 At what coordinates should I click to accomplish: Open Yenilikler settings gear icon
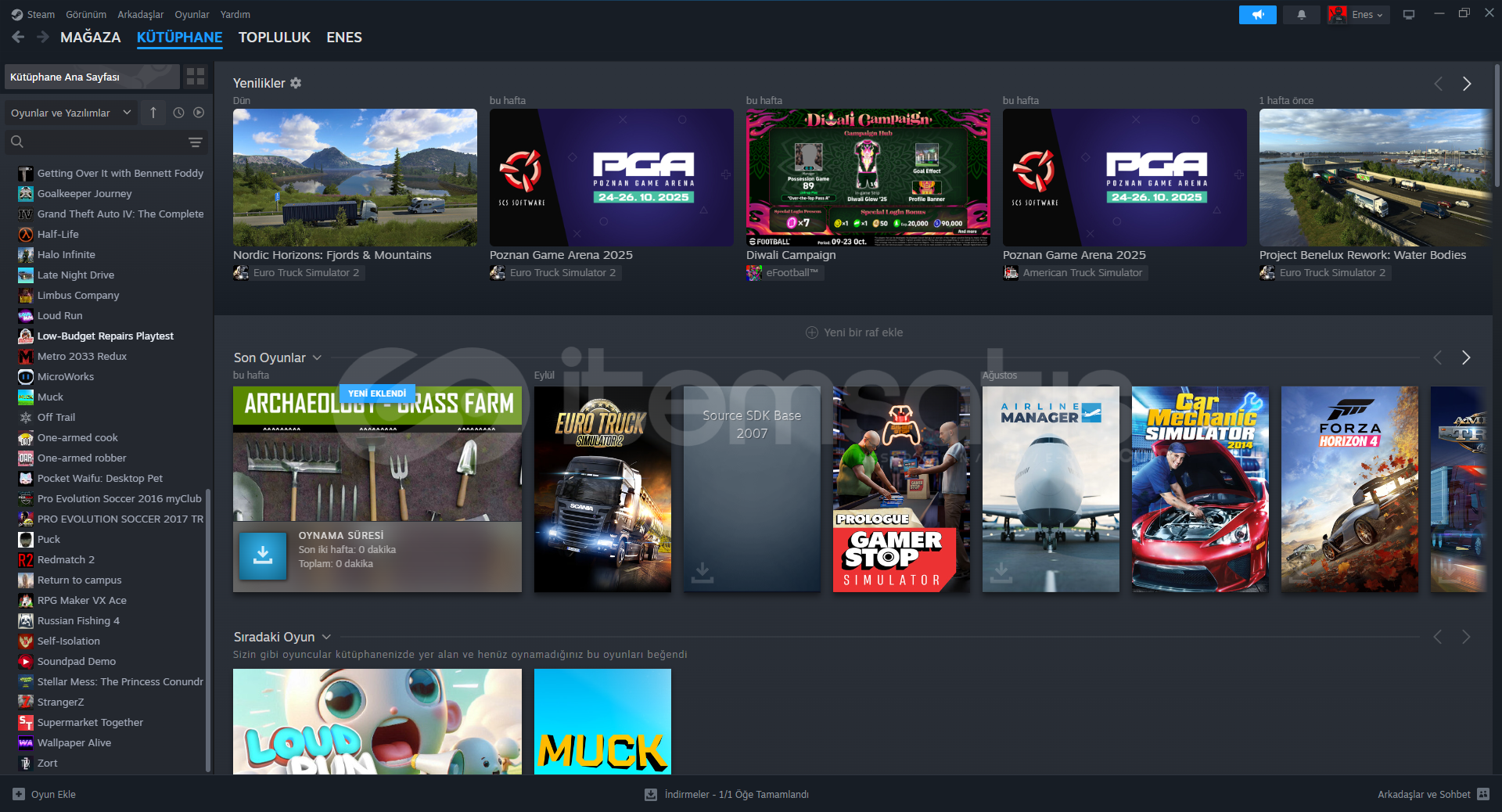(296, 83)
